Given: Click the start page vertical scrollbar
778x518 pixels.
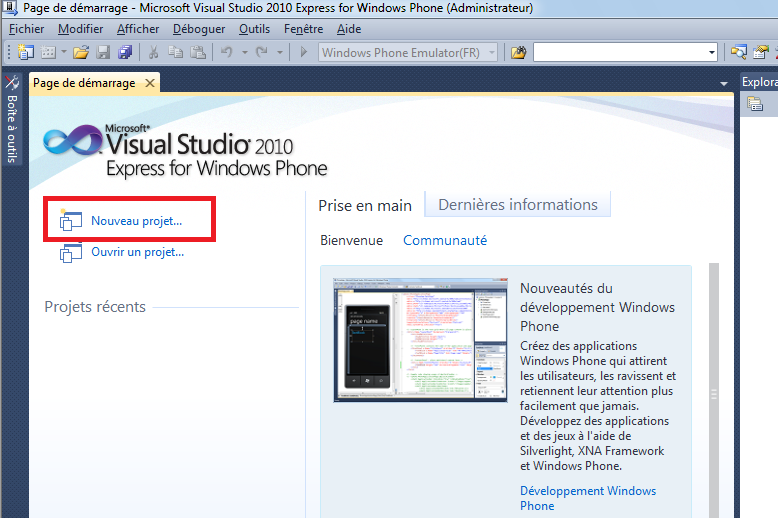Looking at the screenshot, I should [x=714, y=390].
